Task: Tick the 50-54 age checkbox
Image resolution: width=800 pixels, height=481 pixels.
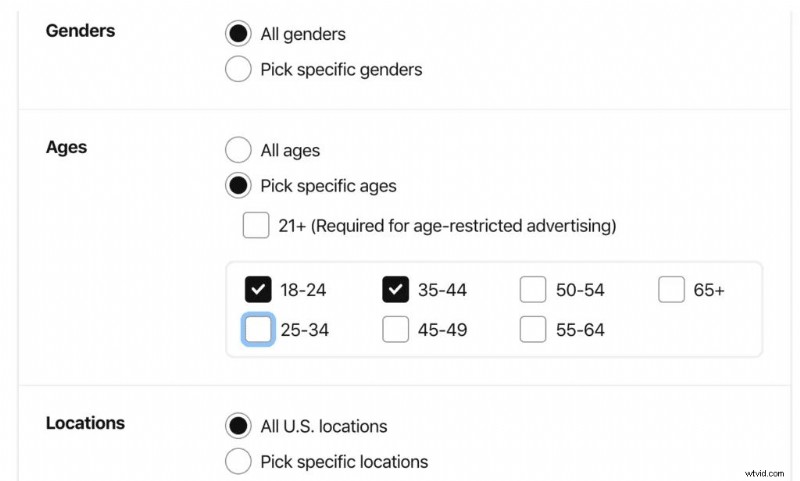Action: 533,290
